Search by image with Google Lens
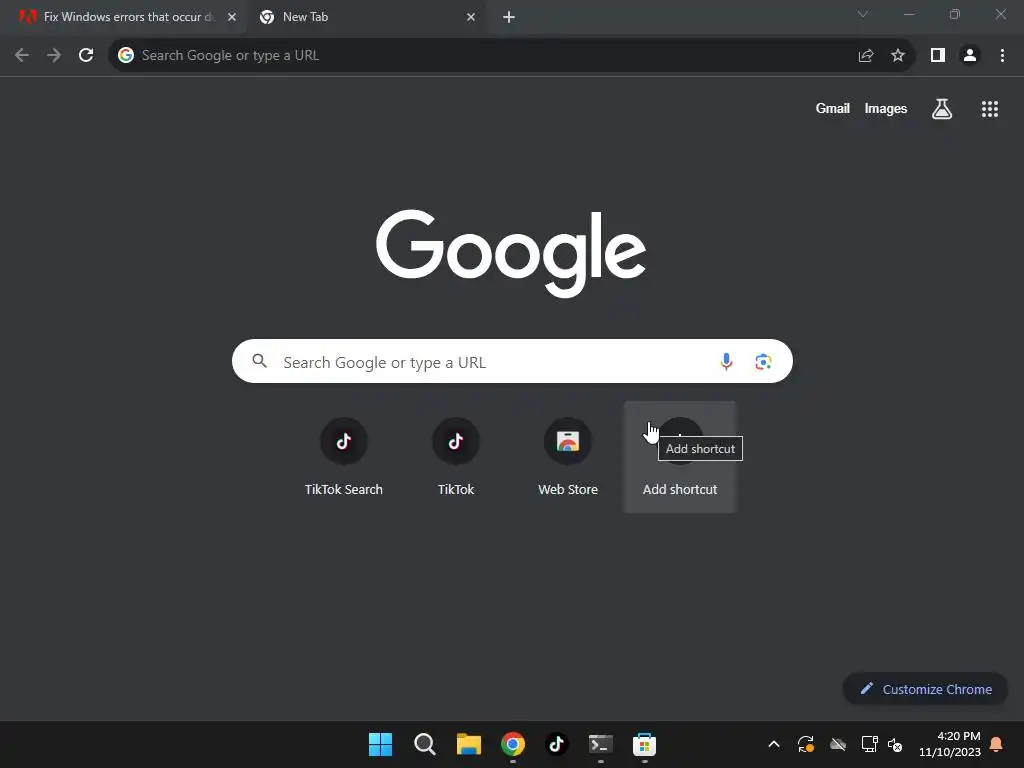Viewport: 1024px width, 768px height. pyautogui.click(x=763, y=361)
